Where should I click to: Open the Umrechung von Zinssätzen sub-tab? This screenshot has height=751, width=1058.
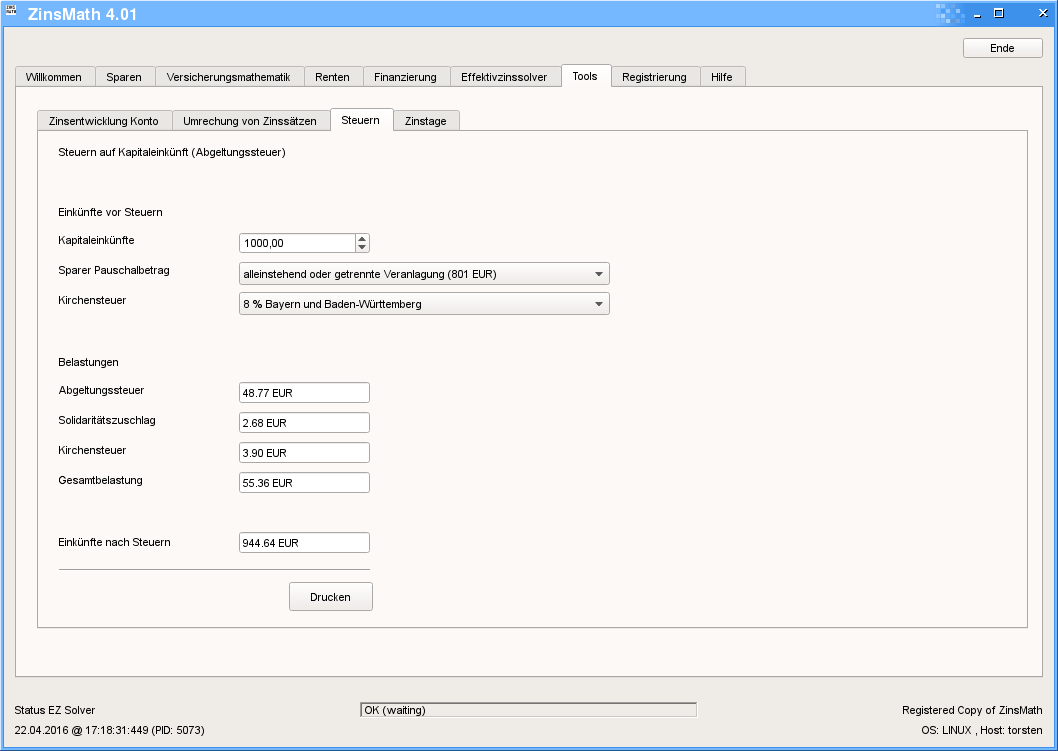[250, 121]
